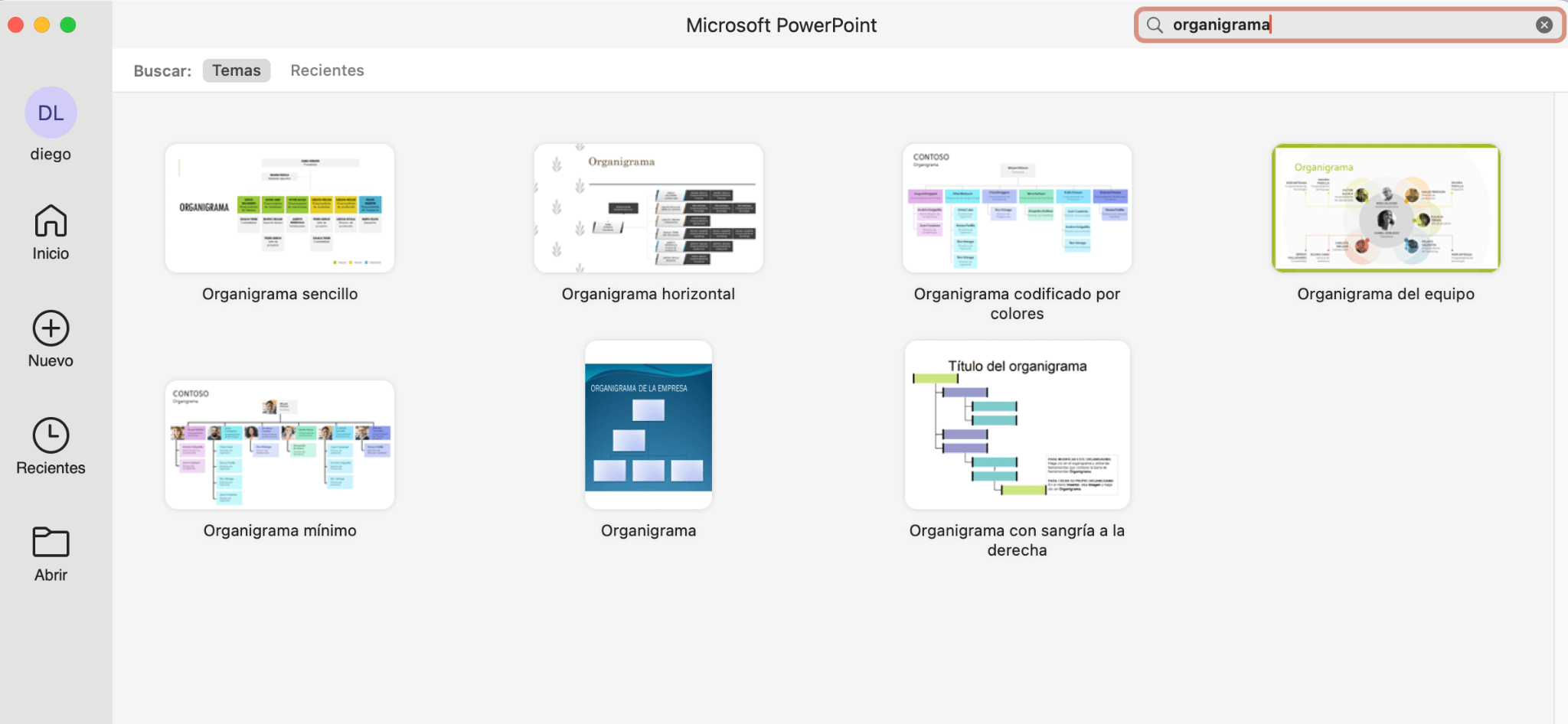The image size is (1568, 724).
Task: Click the green fullscreen window button
Action: (x=68, y=24)
